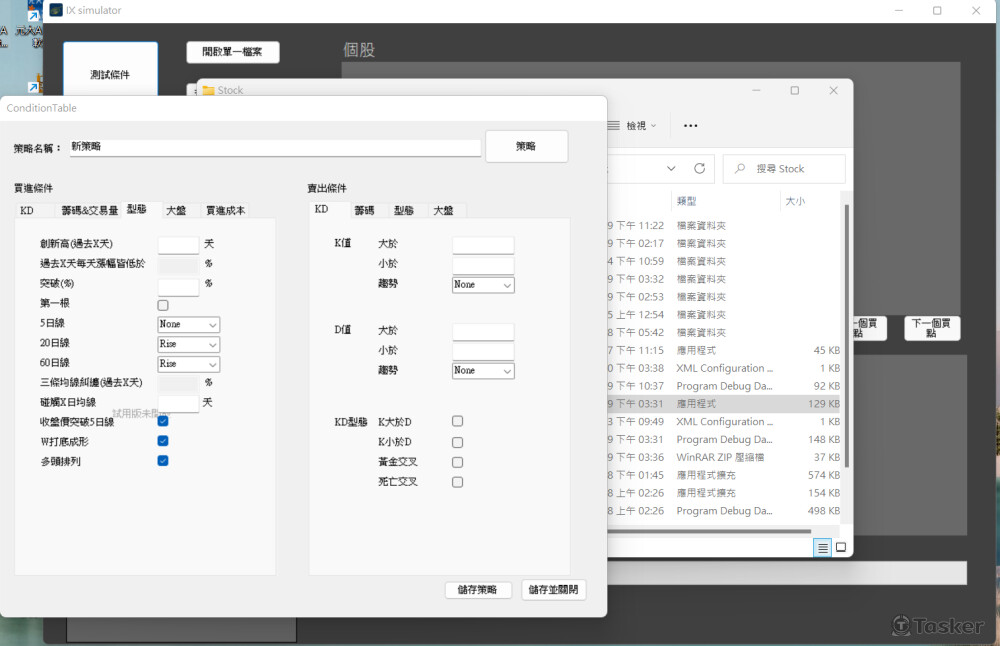Expand the address bar history chevron
Image resolution: width=1000 pixels, height=646 pixels.
[x=671, y=168]
